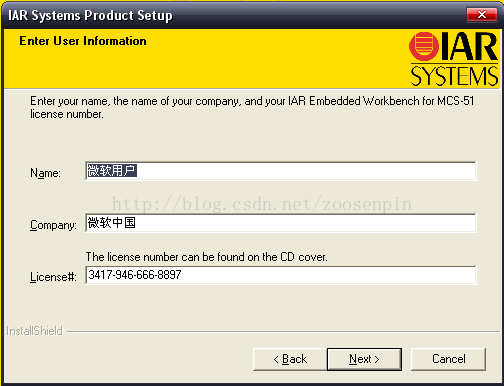This screenshot has width=504, height=386.
Task: Click the InstallShield label
Action: [34, 331]
